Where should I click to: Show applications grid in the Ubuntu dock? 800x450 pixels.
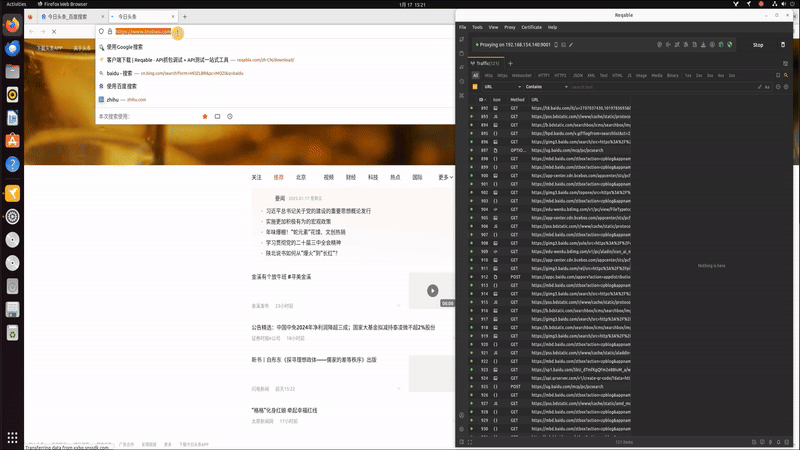[x=12, y=437]
